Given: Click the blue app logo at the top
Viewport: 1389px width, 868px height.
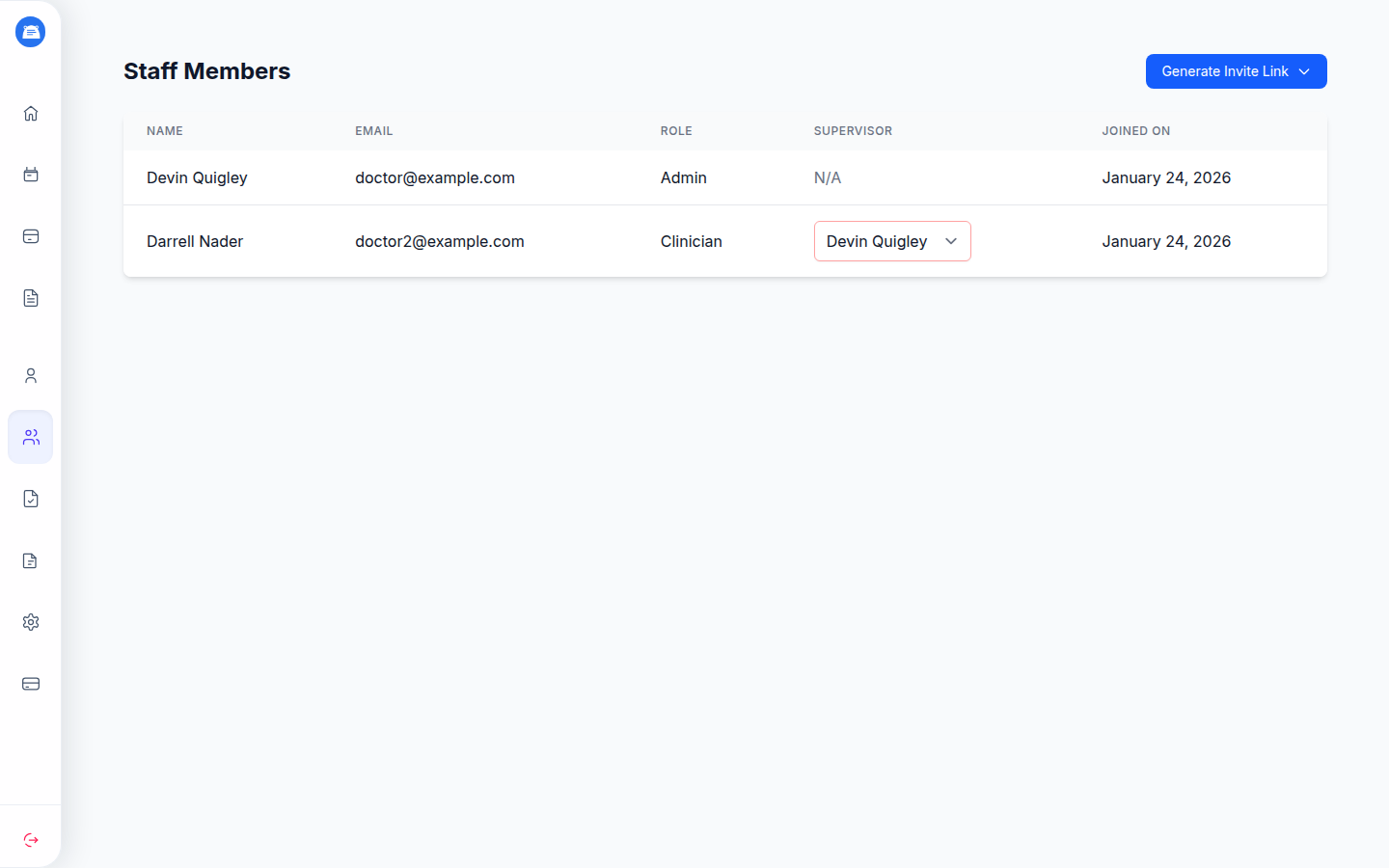Looking at the screenshot, I should coord(30,31).
